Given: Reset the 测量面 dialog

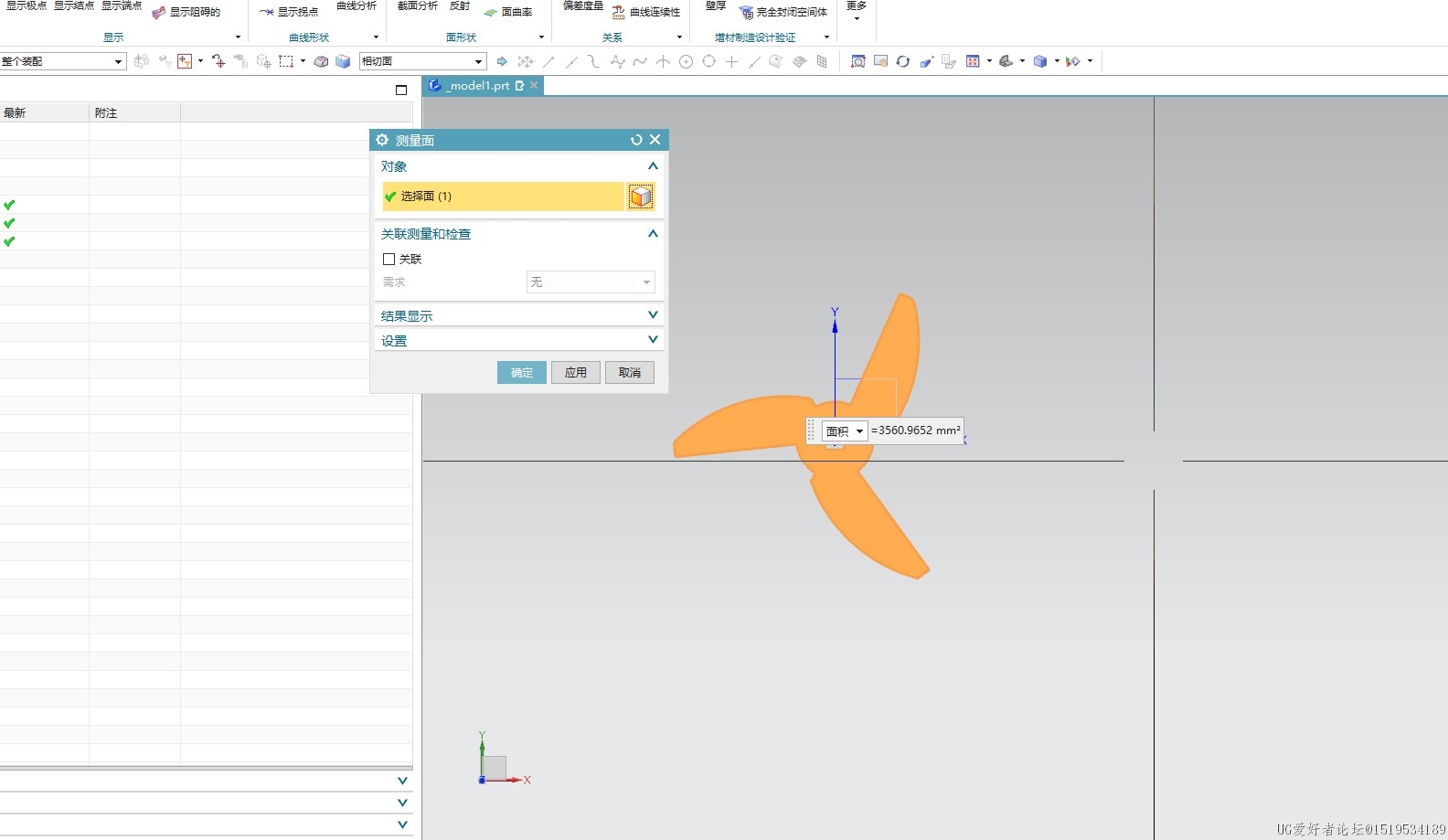Looking at the screenshot, I should (x=636, y=140).
